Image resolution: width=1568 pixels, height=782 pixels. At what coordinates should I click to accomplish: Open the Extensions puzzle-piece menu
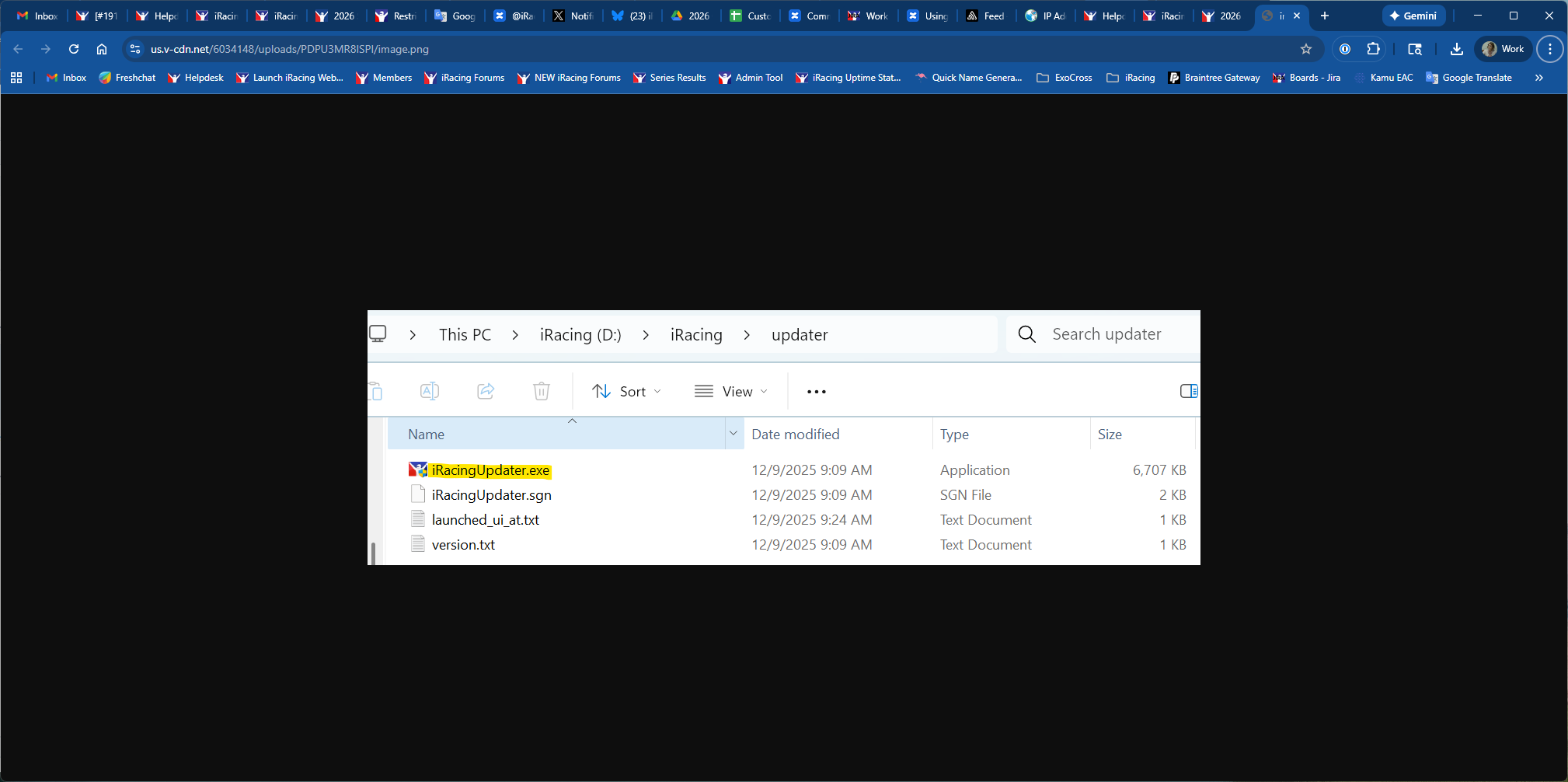click(1373, 49)
